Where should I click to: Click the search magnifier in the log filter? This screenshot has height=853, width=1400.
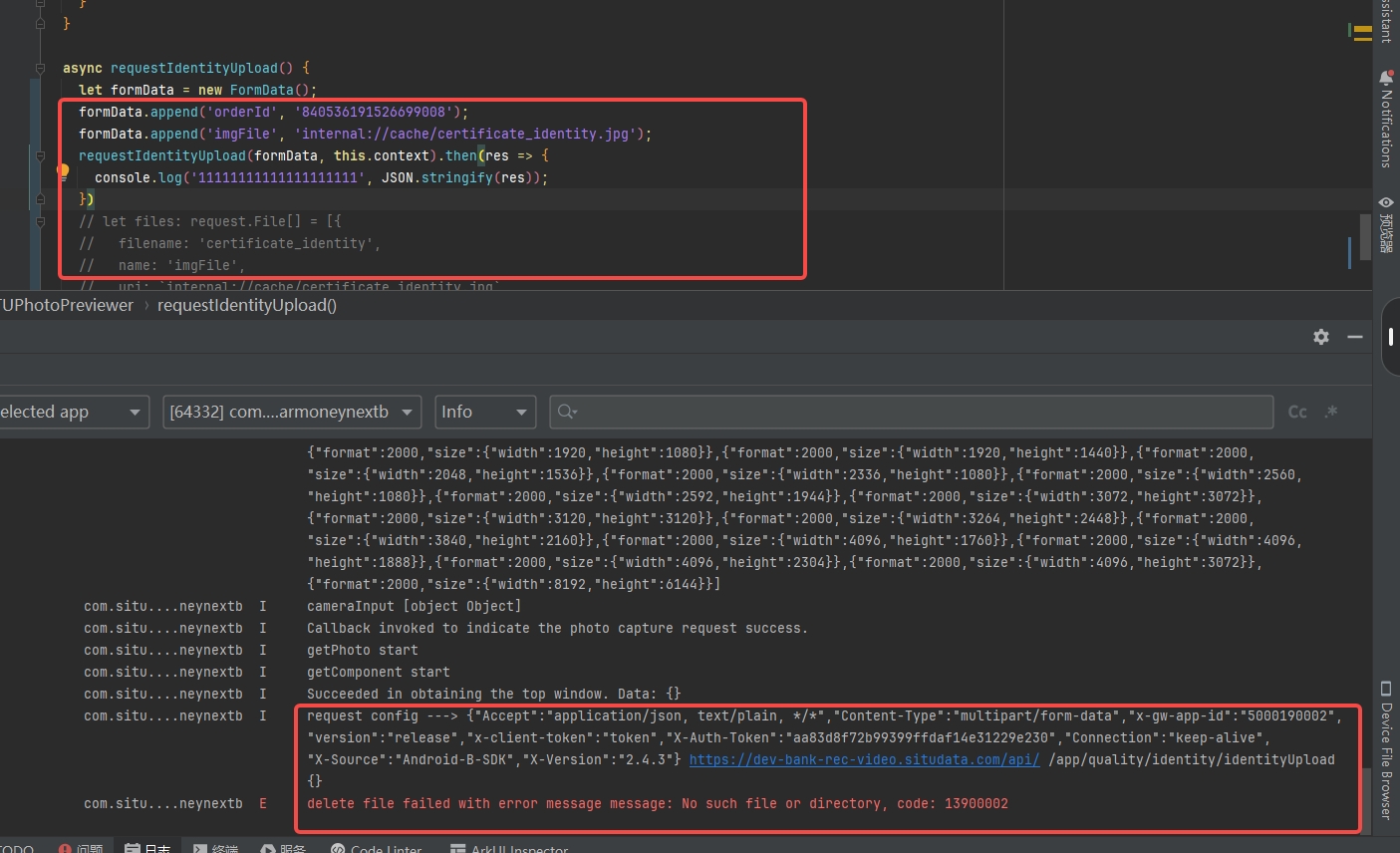tap(567, 412)
